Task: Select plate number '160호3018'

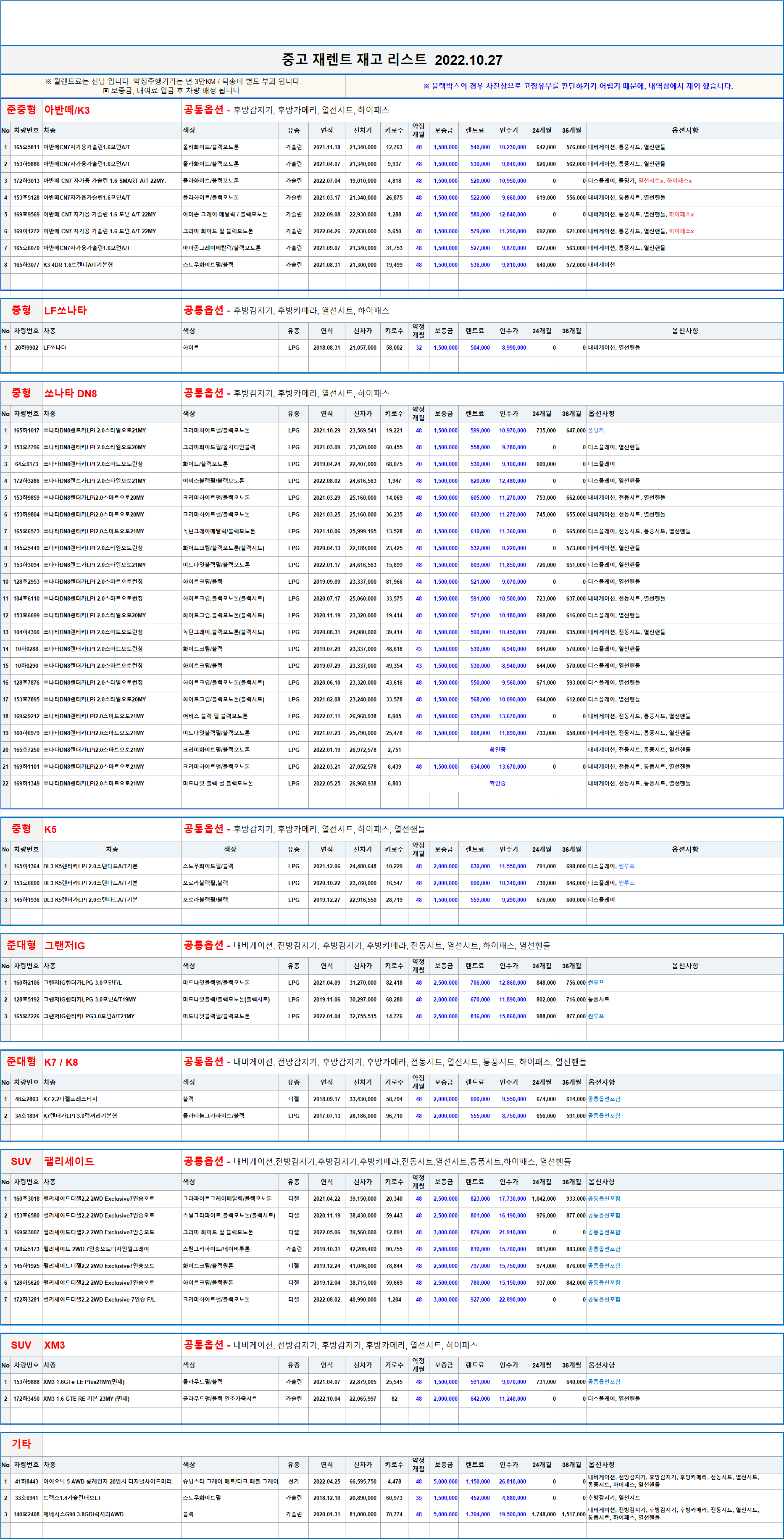Action: coord(26,1199)
